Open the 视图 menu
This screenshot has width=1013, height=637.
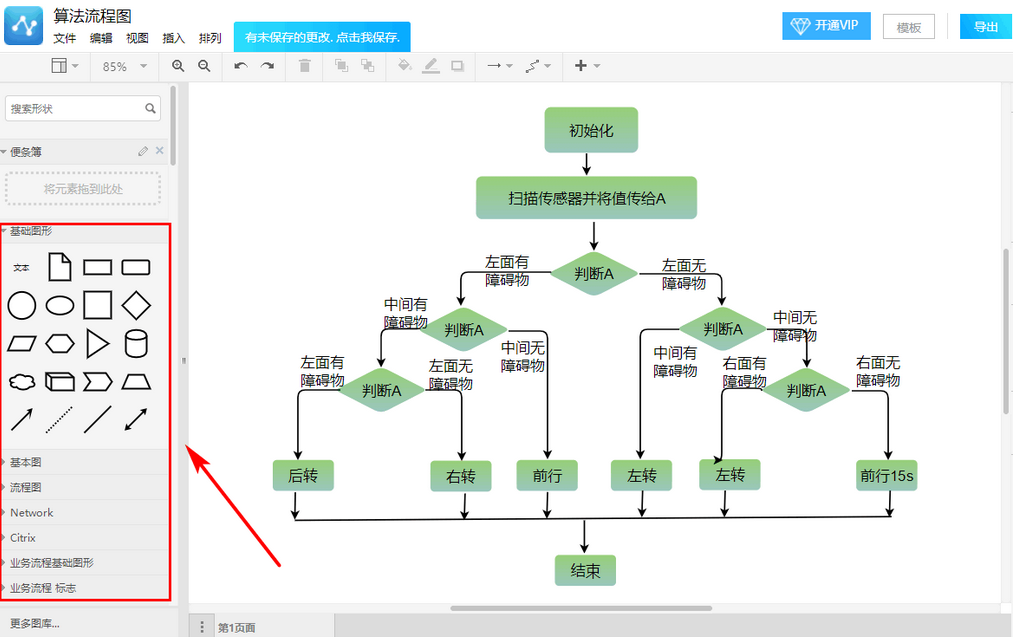(x=137, y=39)
